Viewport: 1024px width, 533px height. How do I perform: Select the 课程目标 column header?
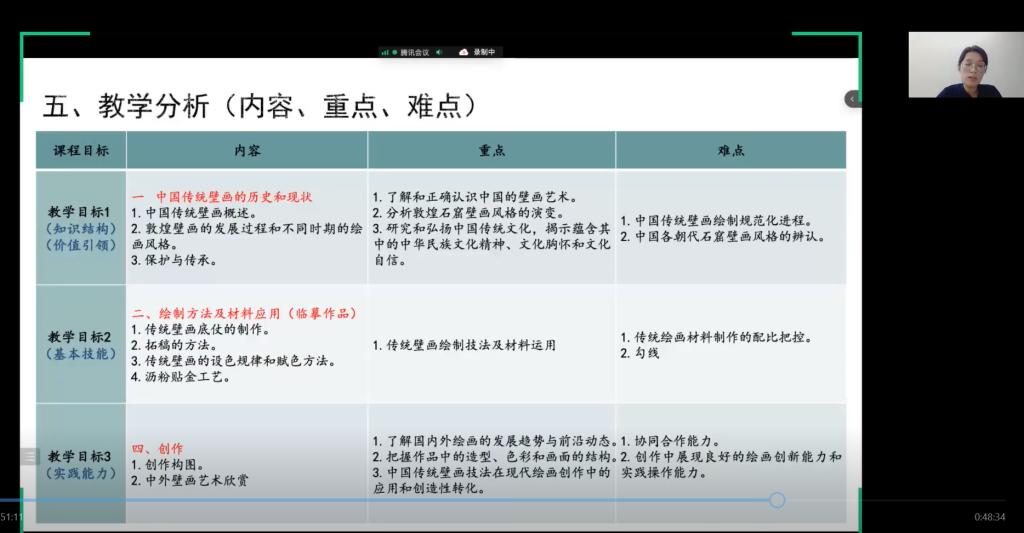pos(80,150)
